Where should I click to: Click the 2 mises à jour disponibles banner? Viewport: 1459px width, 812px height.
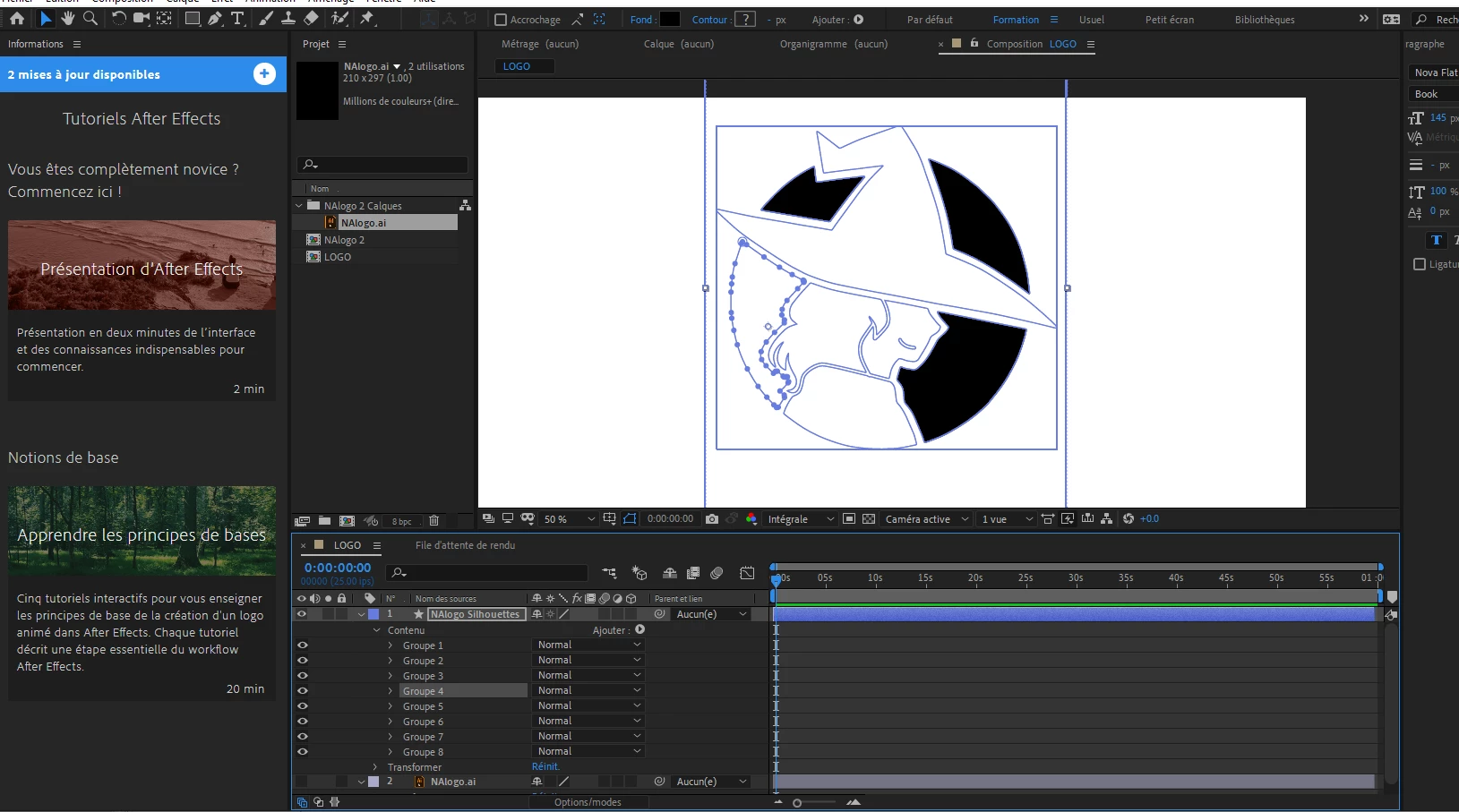click(x=143, y=74)
